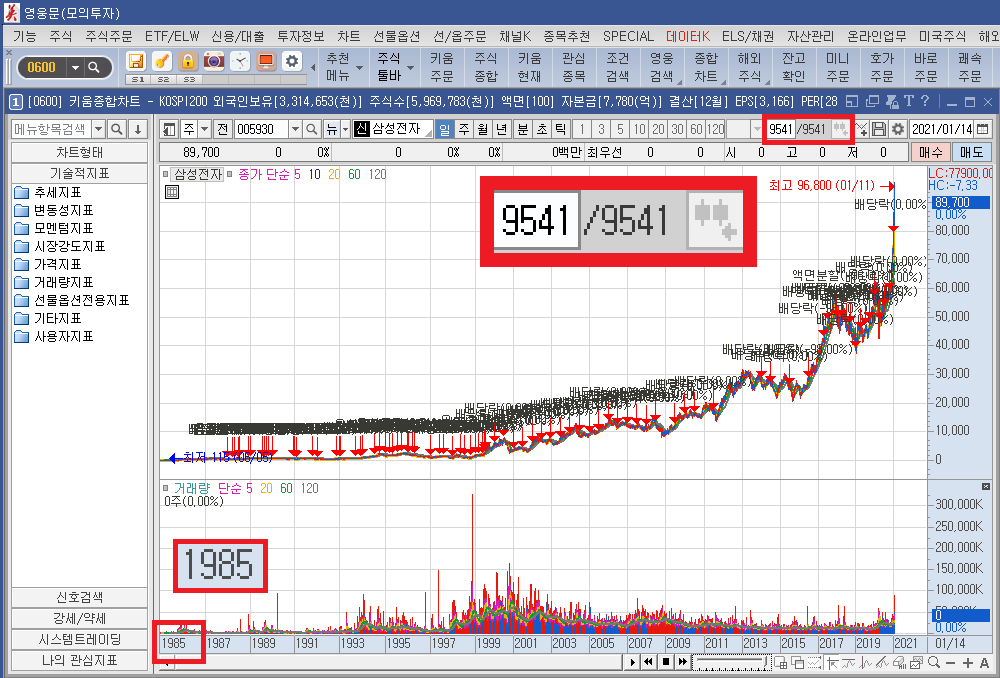Toggle the S1 screen slot

tap(138, 80)
